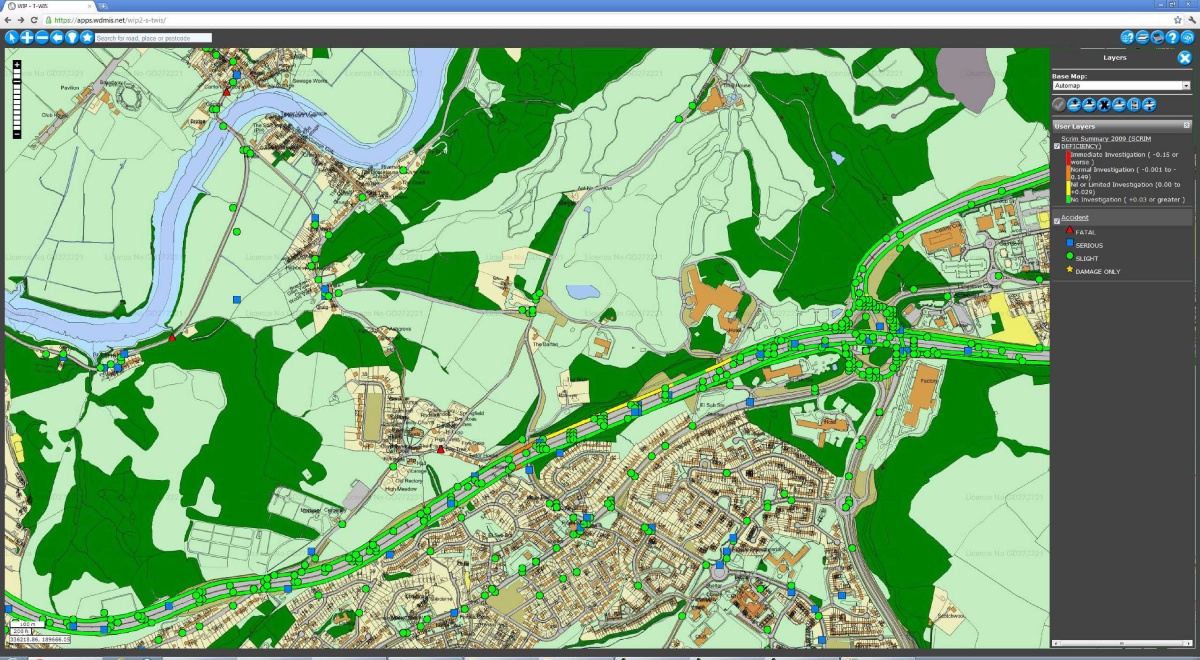Screen dimensions: 1200x660
Task: Reload the page with browser refresh button
Action: tap(33, 20)
